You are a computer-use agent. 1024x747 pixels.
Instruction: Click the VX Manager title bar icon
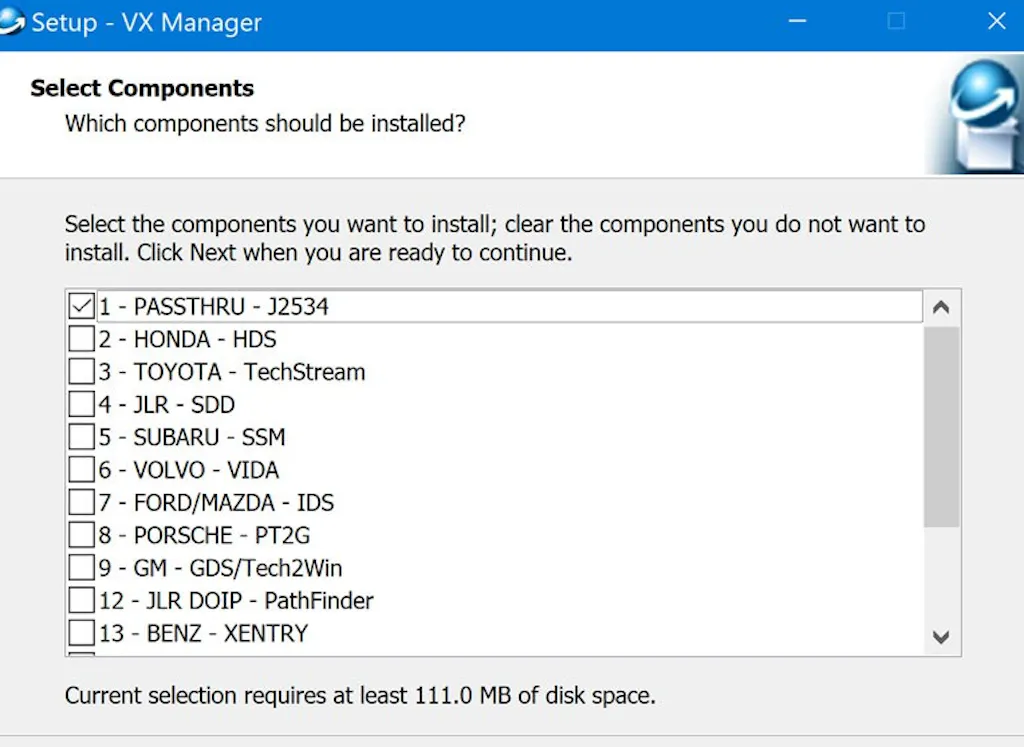(11, 21)
